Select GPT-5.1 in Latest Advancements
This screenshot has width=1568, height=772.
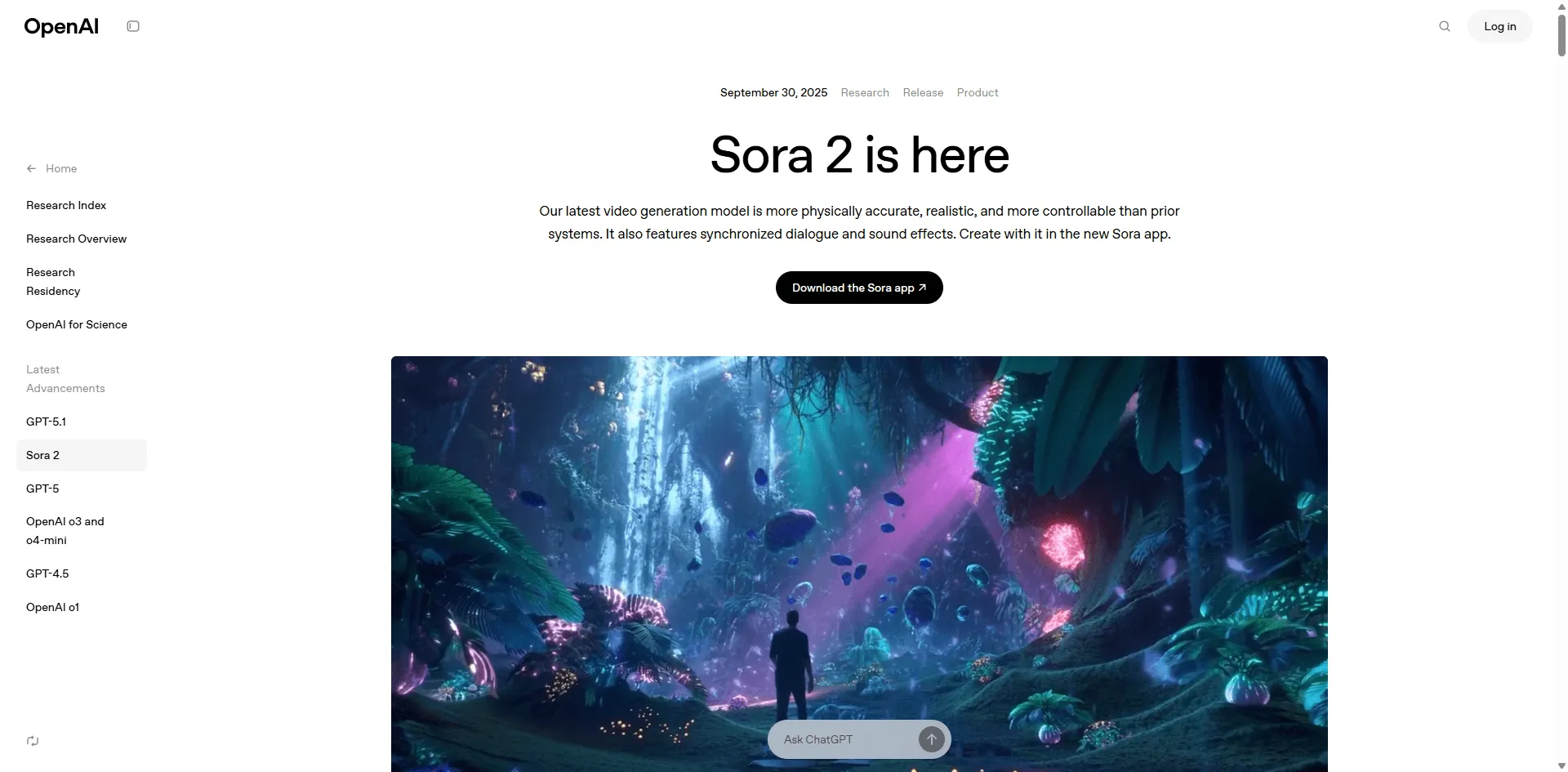[47, 422]
